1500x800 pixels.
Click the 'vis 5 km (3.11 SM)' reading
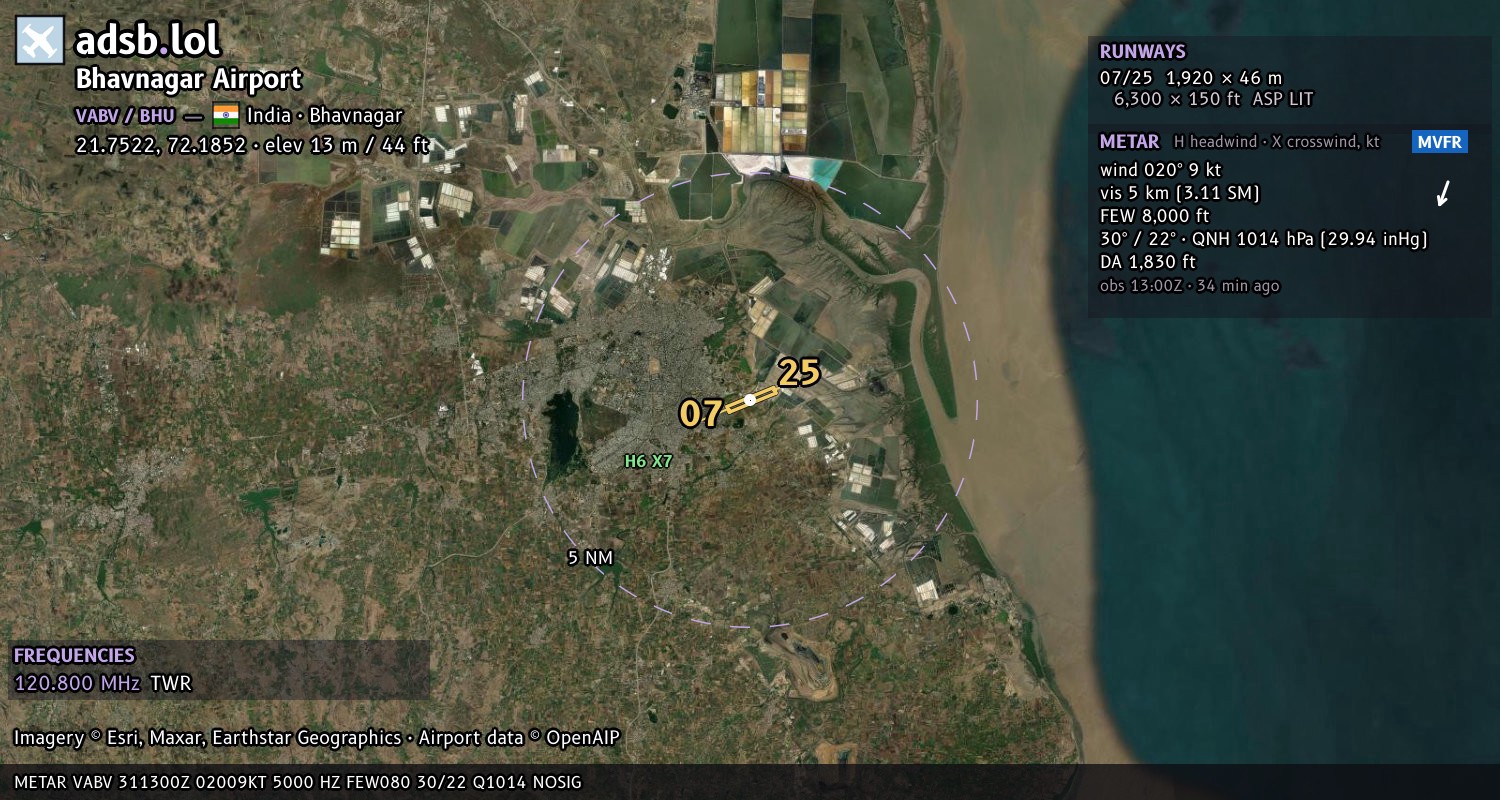pyautogui.click(x=1180, y=193)
